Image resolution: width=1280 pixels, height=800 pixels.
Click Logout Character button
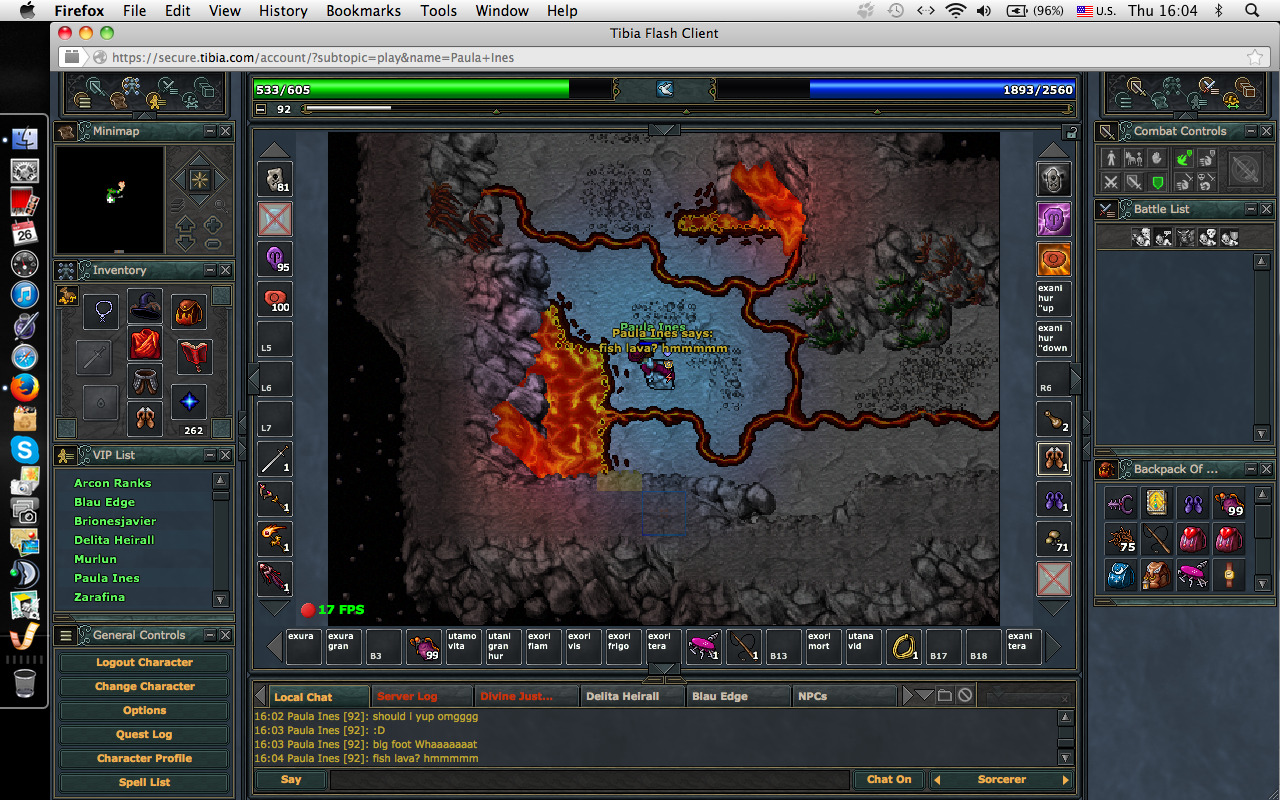(x=145, y=662)
